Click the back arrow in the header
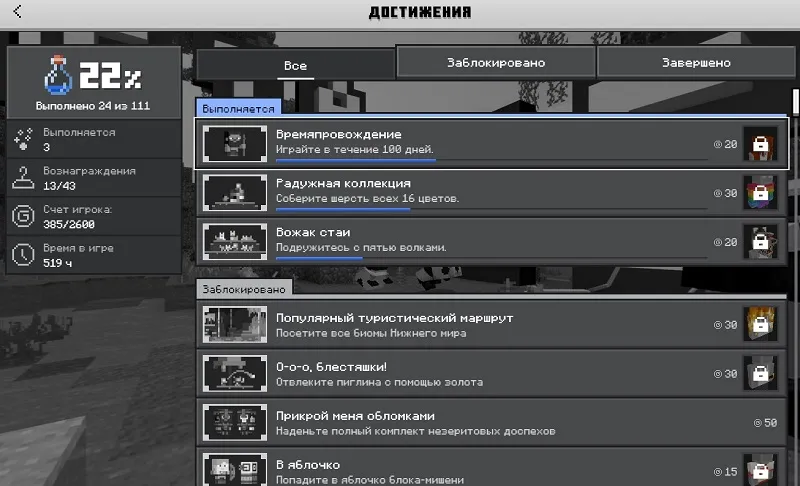The width and height of the screenshot is (800, 486). pyautogui.click(x=18, y=13)
